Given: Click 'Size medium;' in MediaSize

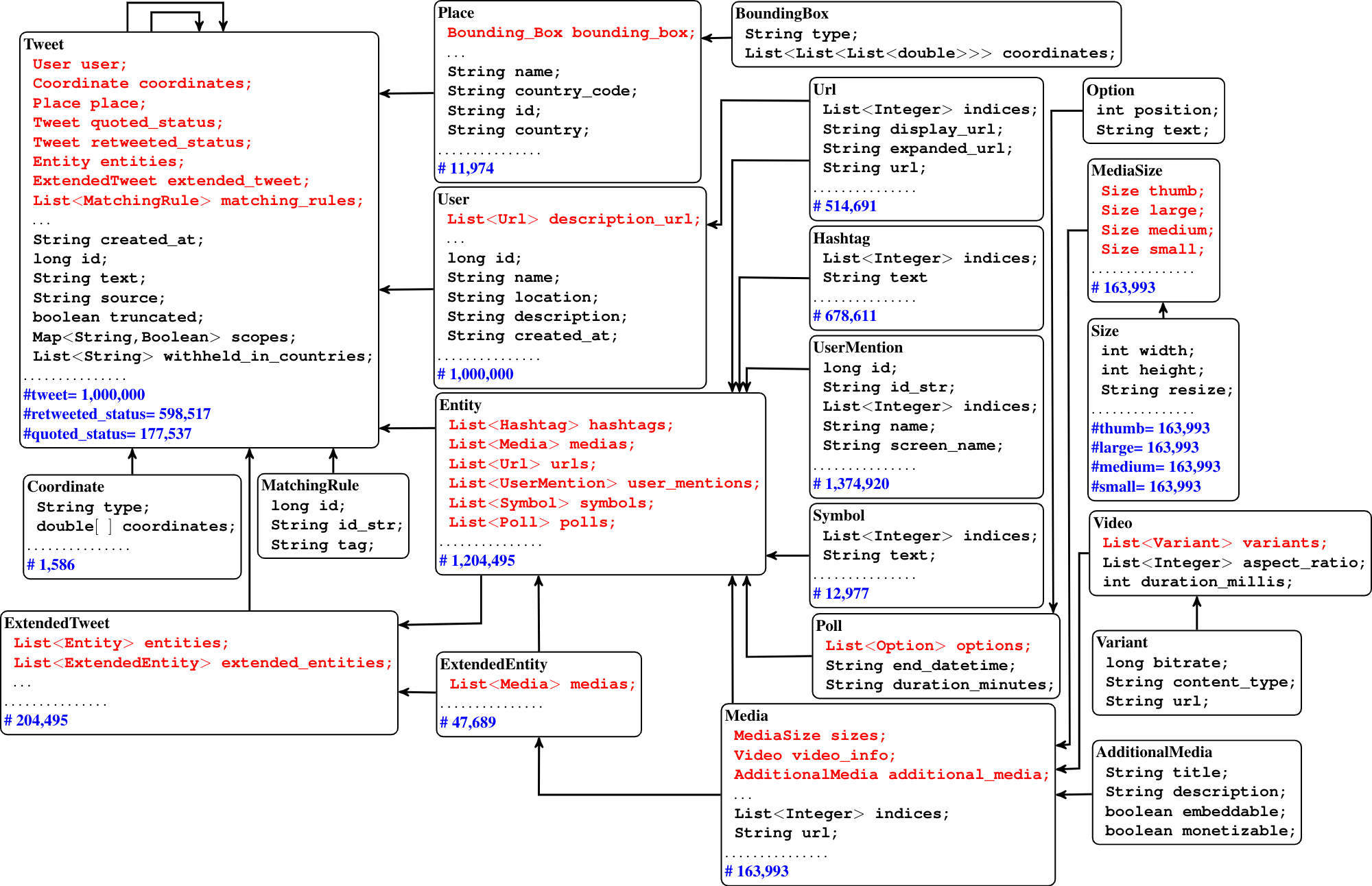Looking at the screenshot, I should (x=1157, y=230).
